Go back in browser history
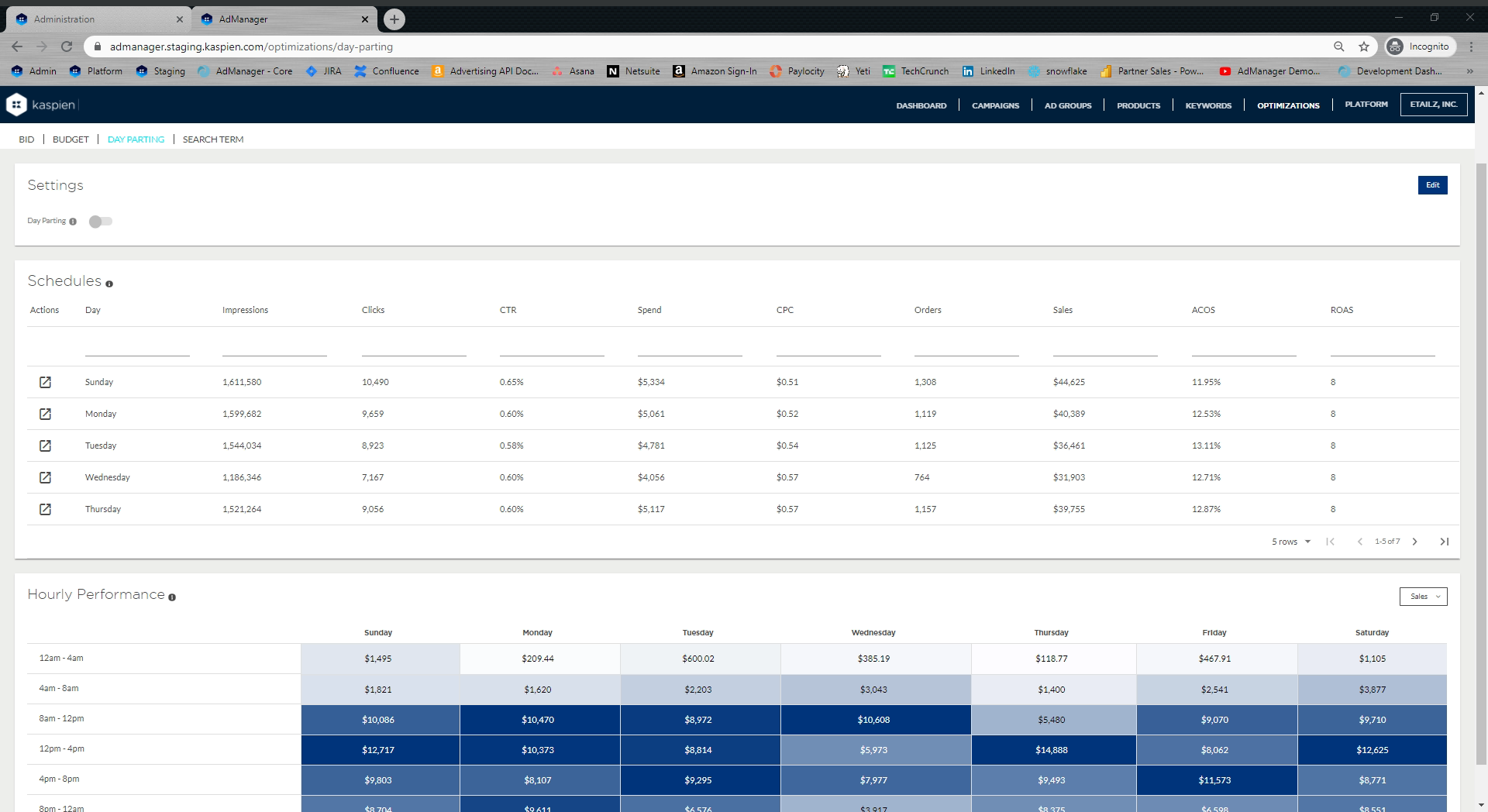Viewport: 1488px width, 812px height. click(17, 46)
